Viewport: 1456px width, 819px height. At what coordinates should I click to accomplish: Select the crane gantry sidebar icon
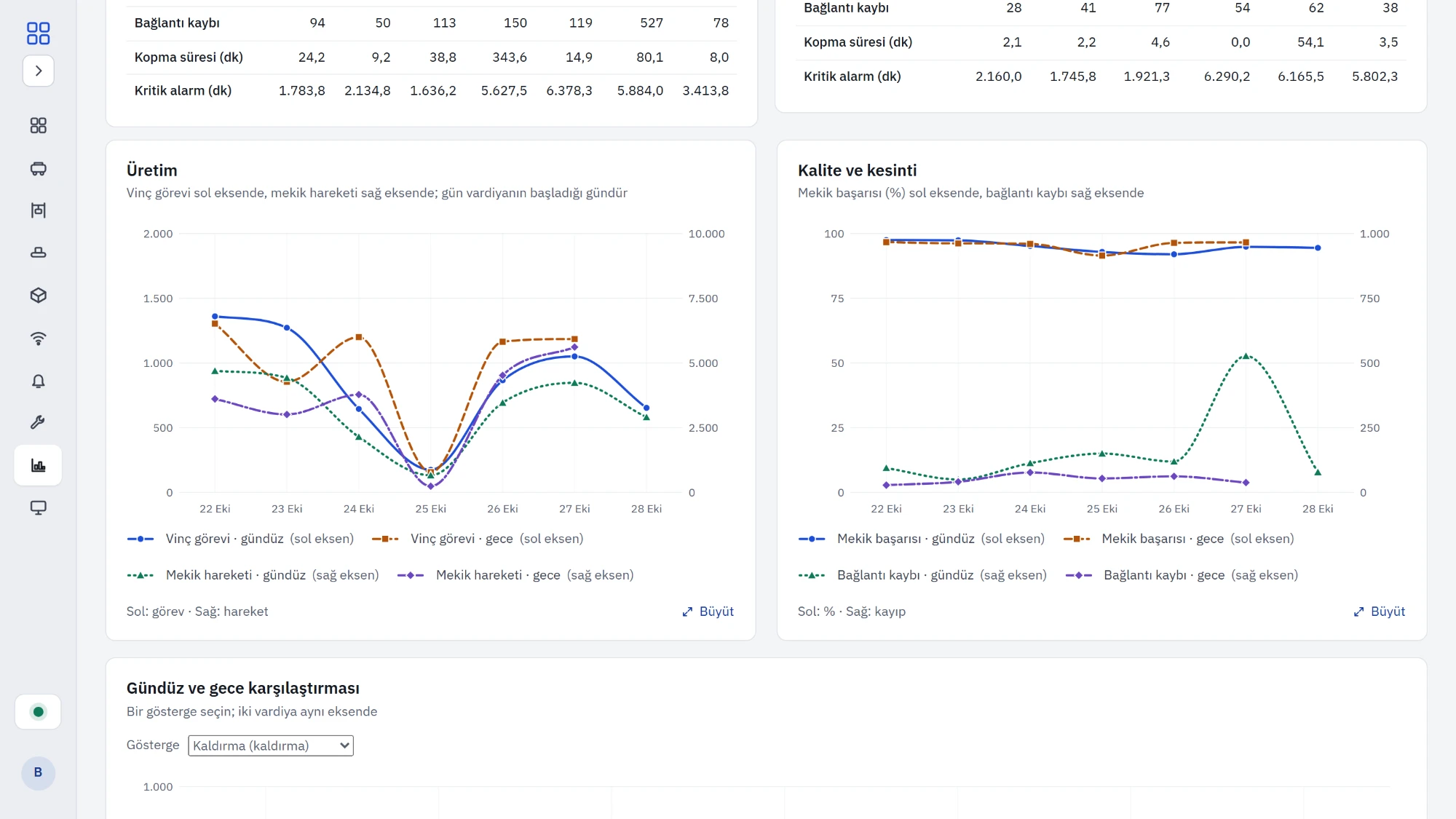(38, 210)
